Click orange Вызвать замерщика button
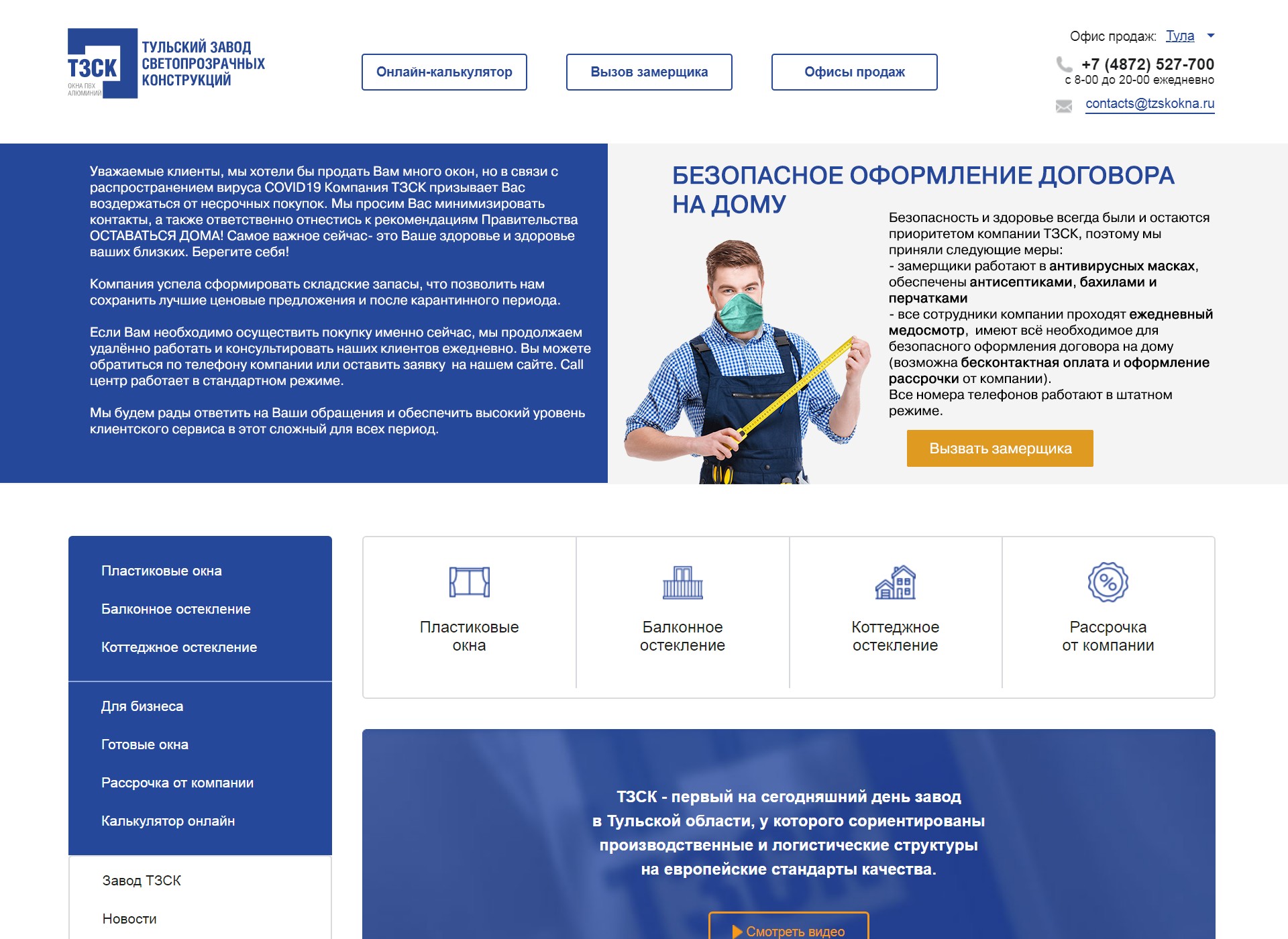 pos(1000,448)
